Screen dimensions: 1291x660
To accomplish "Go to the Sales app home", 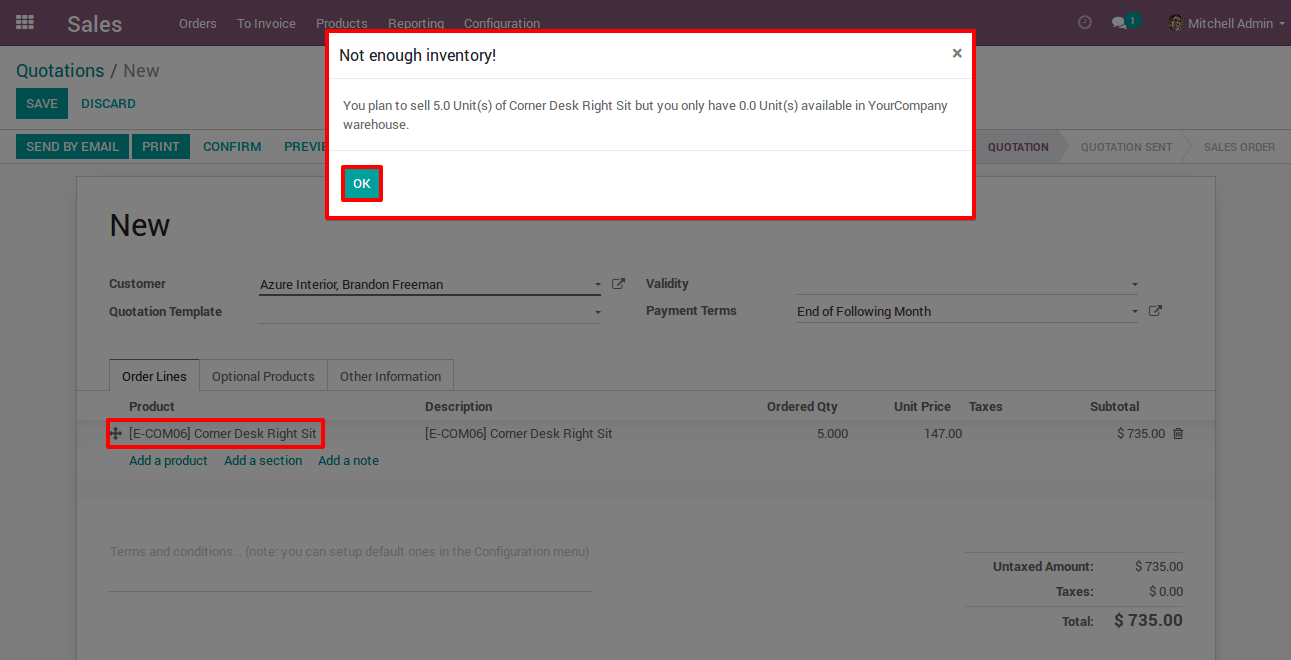I will tap(95, 23).
